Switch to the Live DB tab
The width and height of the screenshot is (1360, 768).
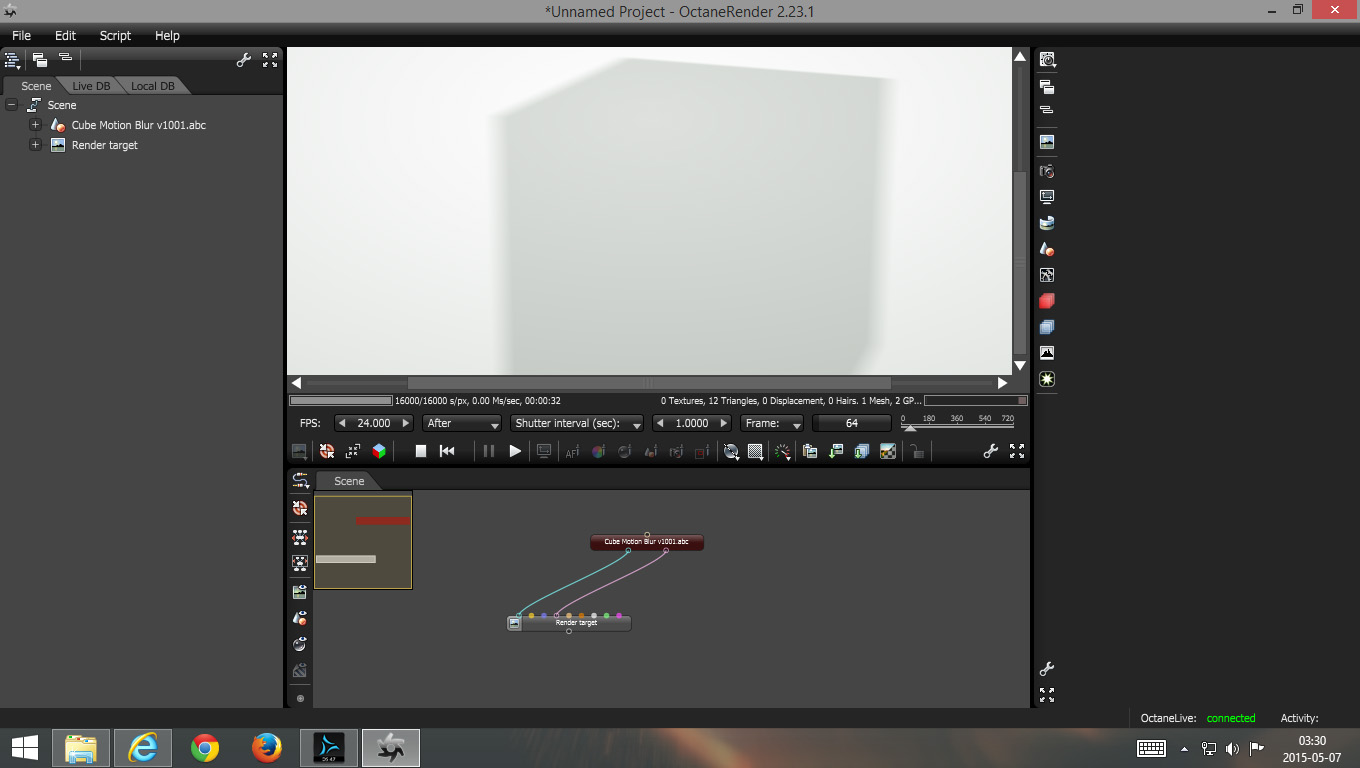91,86
